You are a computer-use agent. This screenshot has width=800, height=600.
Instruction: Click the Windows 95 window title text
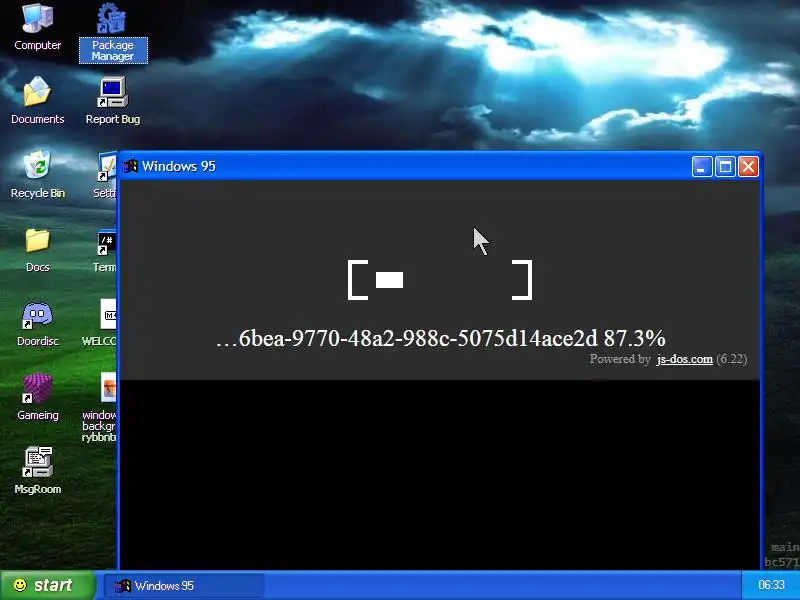[x=179, y=166]
